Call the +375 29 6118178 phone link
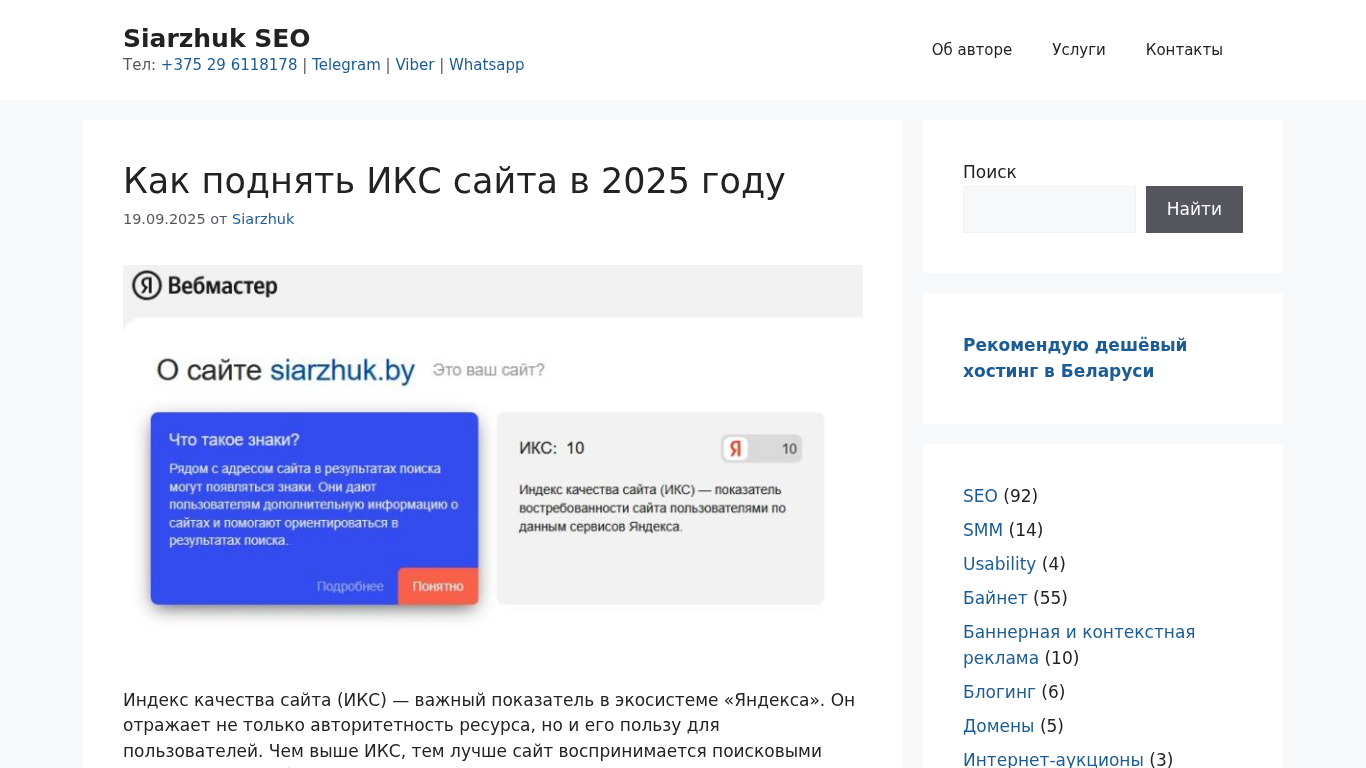 (x=229, y=65)
